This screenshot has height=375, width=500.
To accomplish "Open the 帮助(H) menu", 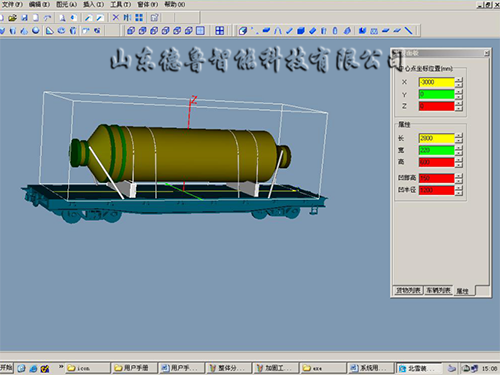I will click(175, 4).
